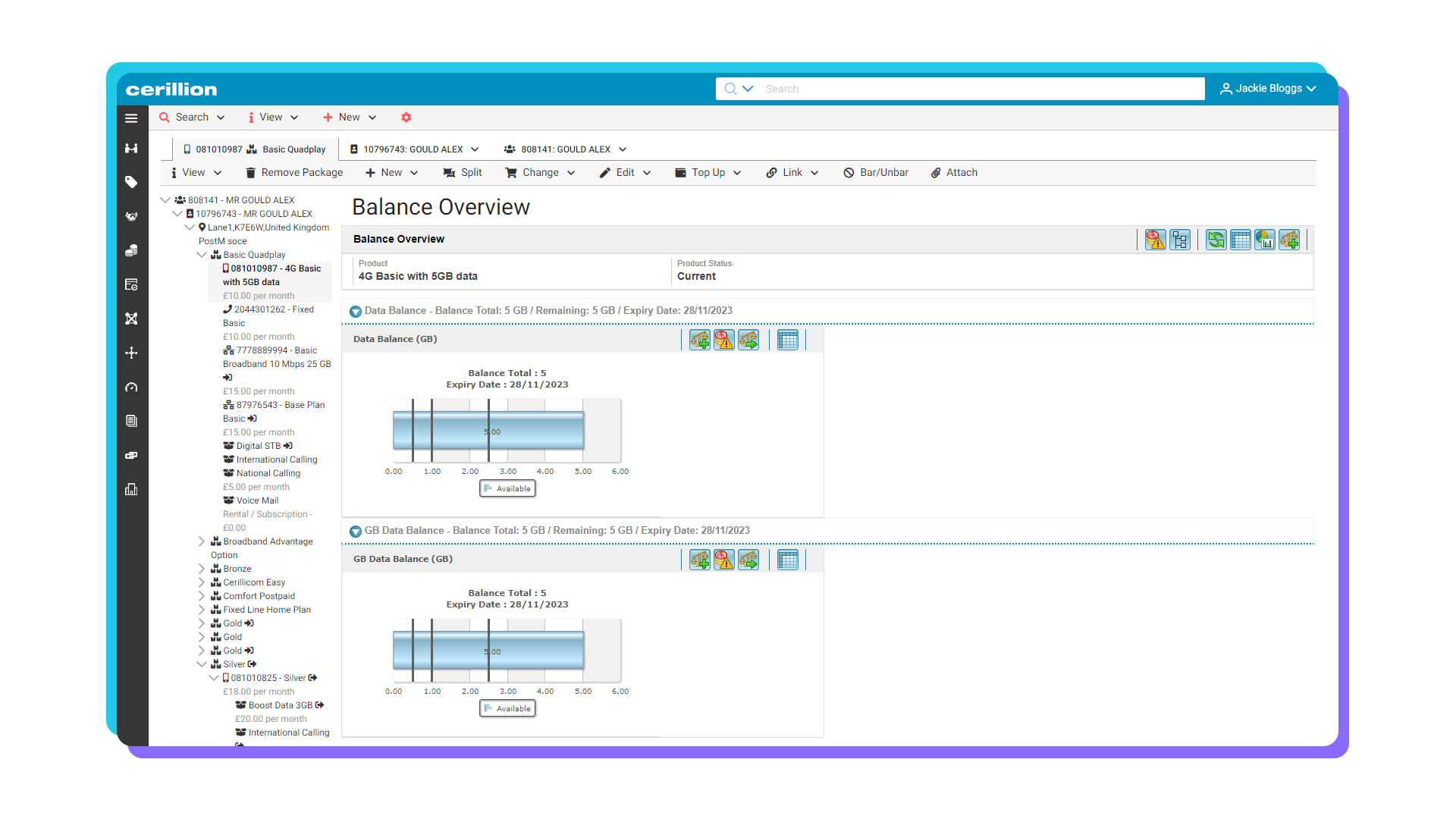
Task: Click the refresh icon in Balance Overview header
Action: pos(1216,240)
